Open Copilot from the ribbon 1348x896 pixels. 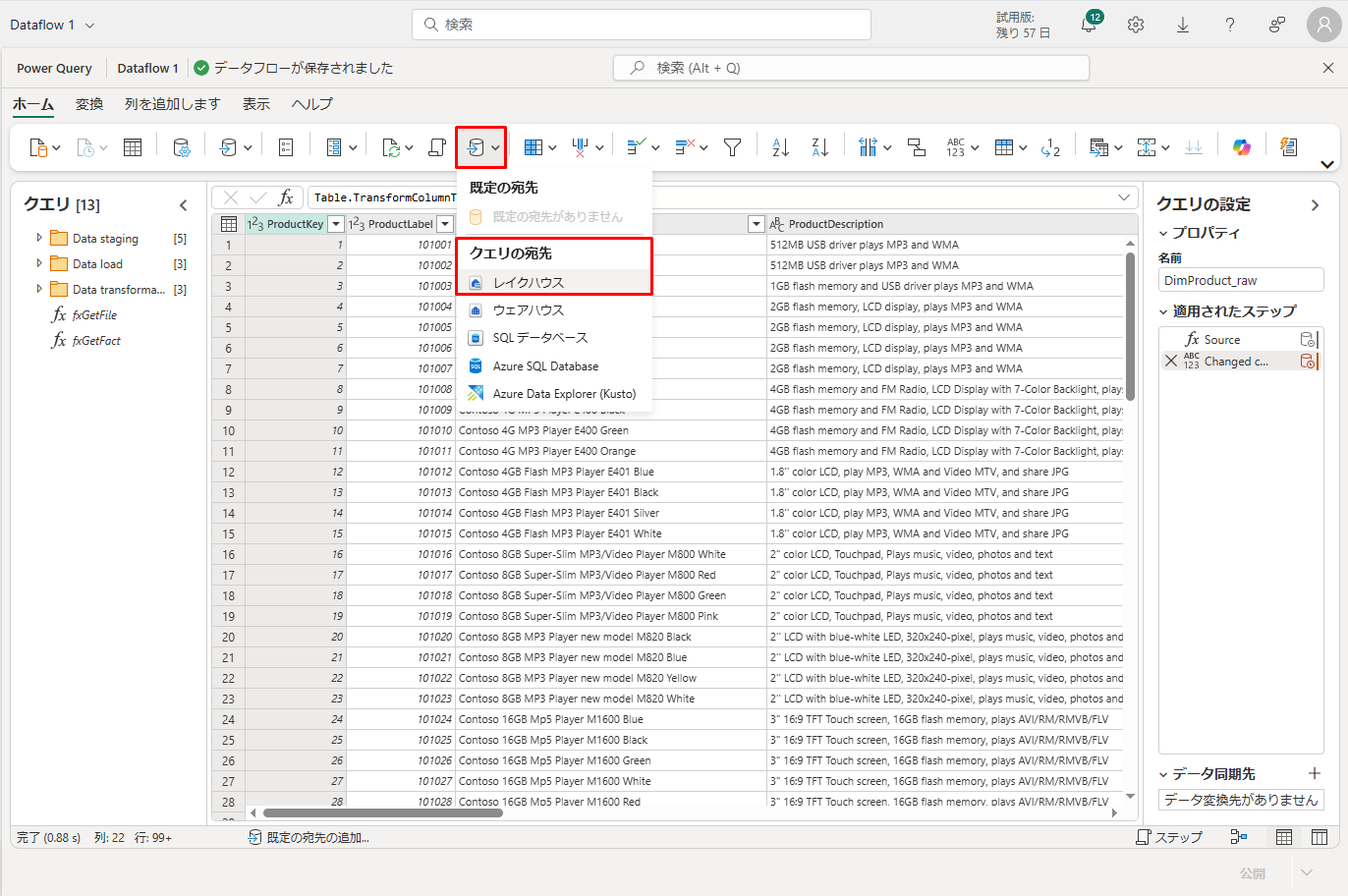pyautogui.click(x=1242, y=147)
